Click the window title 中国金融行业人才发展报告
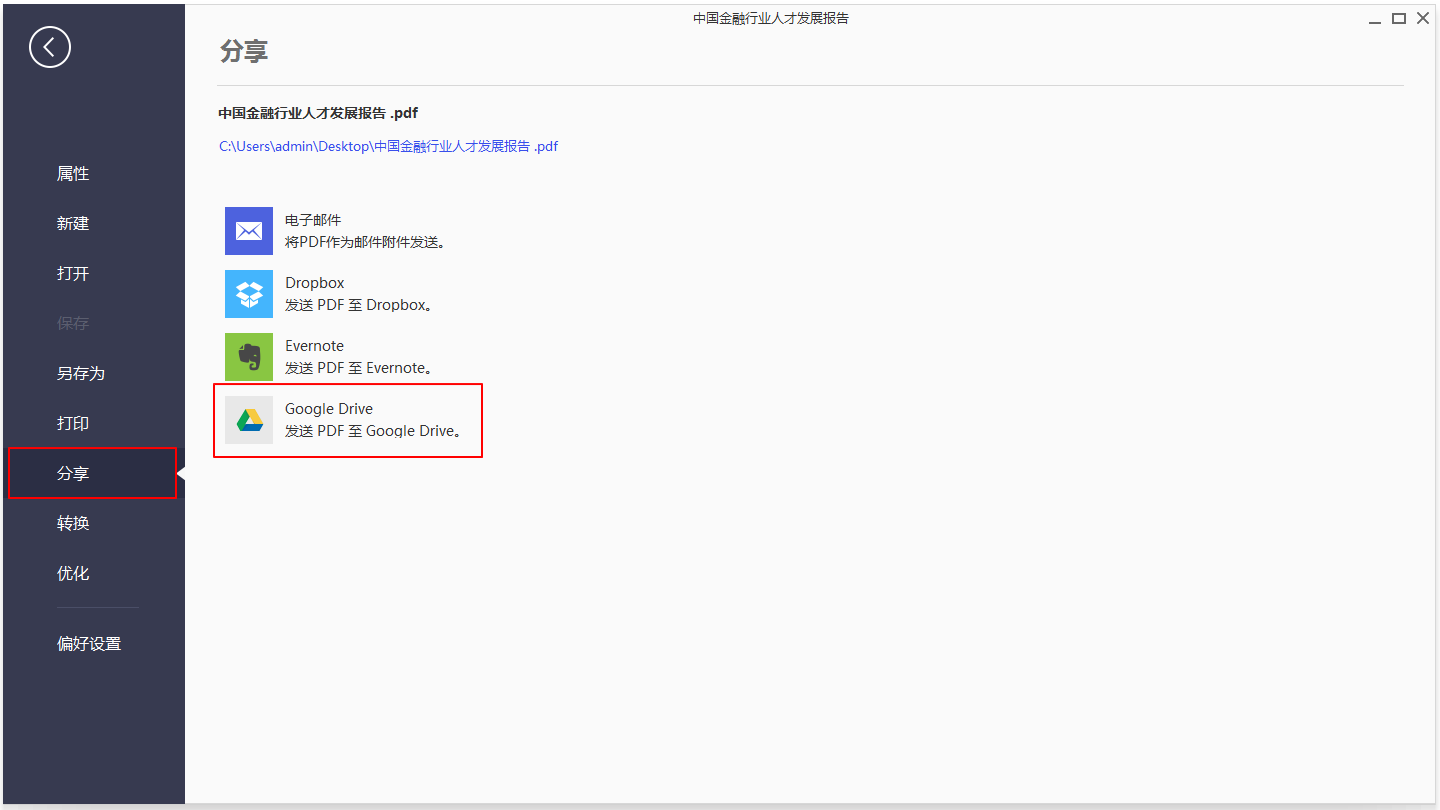This screenshot has height=810, width=1440. pos(771,18)
